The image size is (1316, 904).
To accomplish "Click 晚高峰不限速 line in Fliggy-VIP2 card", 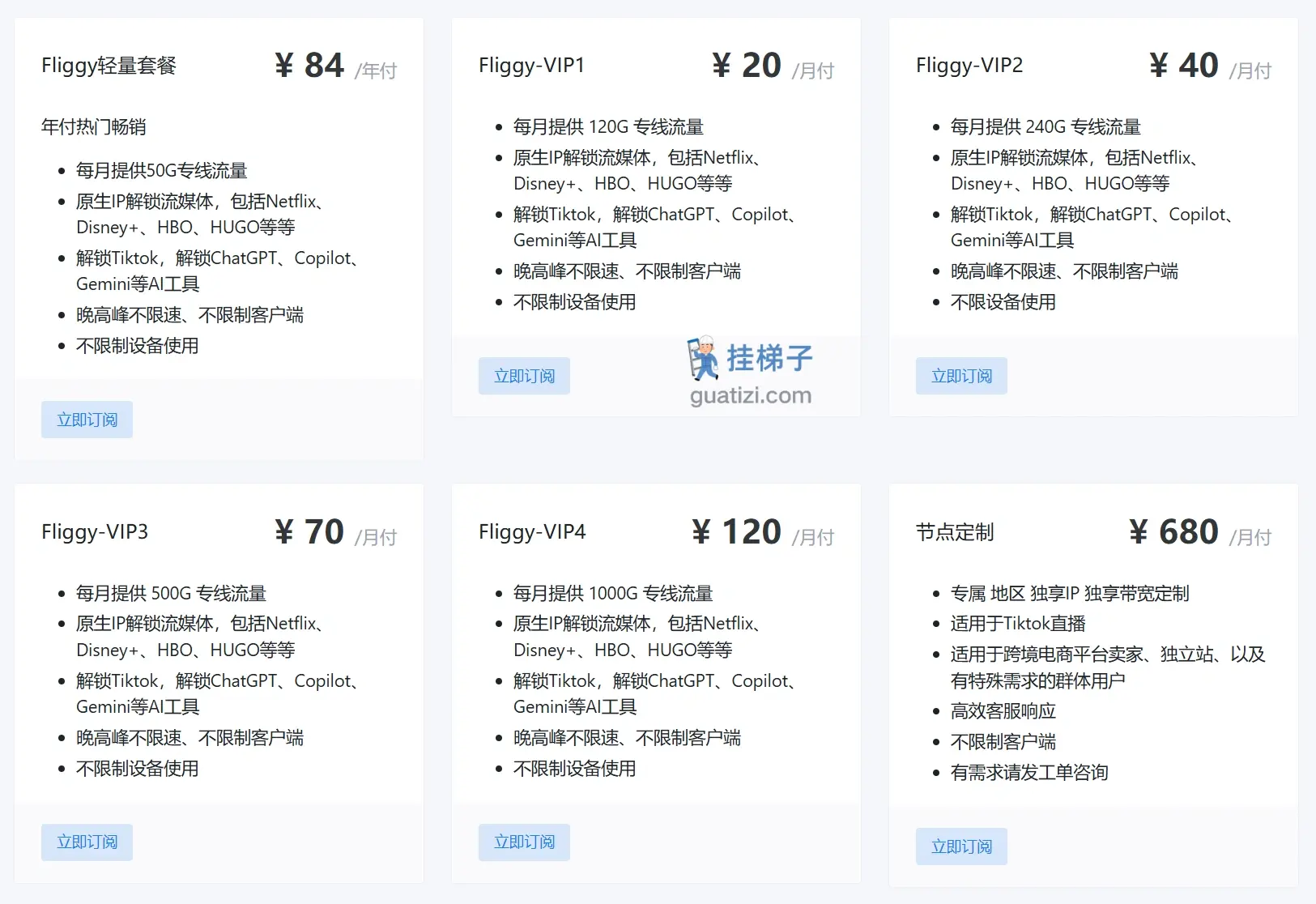I will (1065, 271).
